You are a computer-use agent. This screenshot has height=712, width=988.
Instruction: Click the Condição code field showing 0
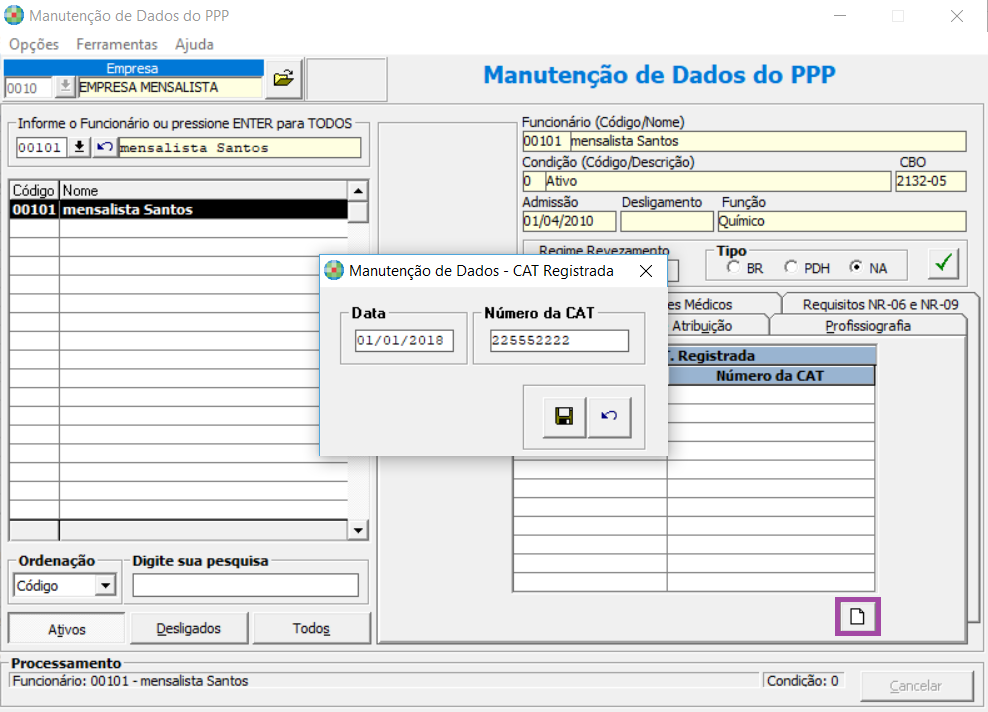point(533,181)
